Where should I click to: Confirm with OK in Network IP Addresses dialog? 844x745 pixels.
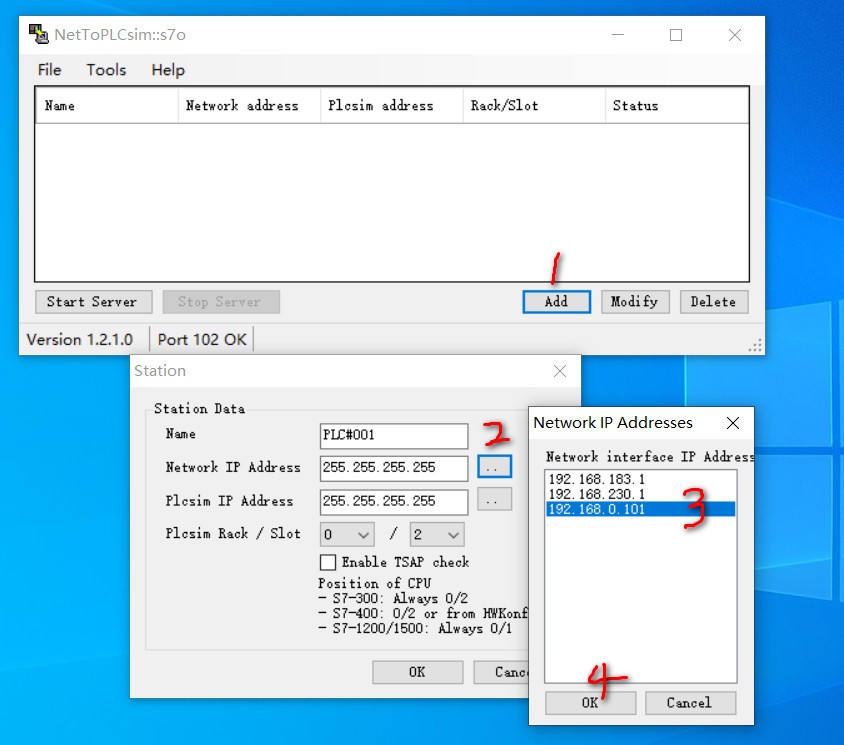590,702
